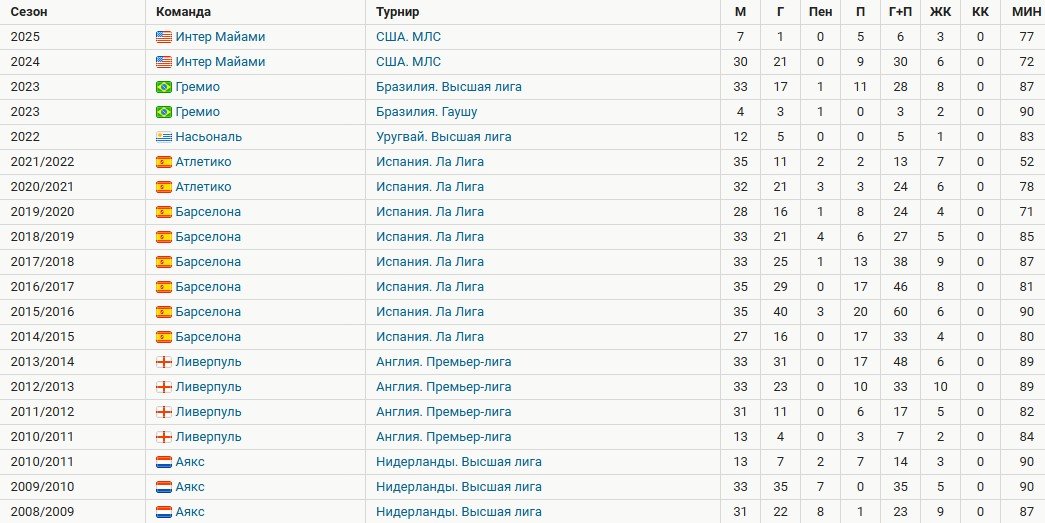Click the Турнир column header
Image resolution: width=1045 pixels, height=523 pixels.
point(397,12)
